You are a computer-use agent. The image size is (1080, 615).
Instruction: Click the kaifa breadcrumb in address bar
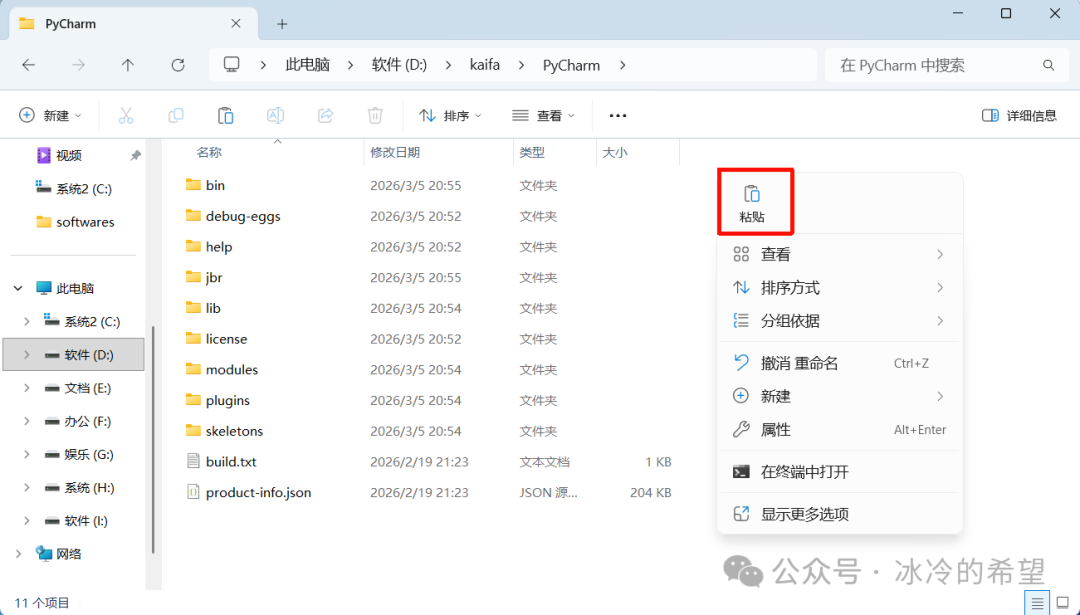click(x=485, y=65)
